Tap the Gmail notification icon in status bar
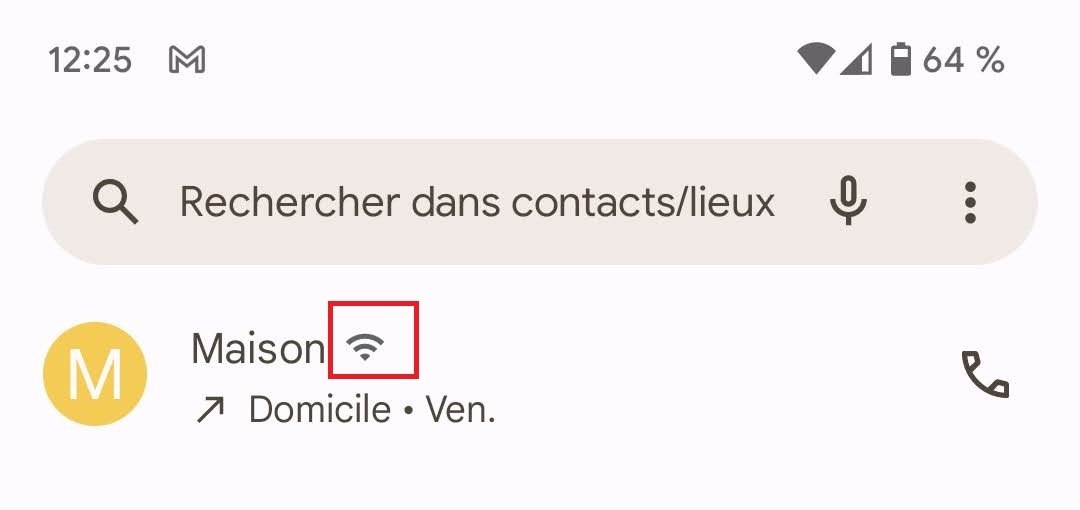1080x510 pixels. [x=187, y=61]
